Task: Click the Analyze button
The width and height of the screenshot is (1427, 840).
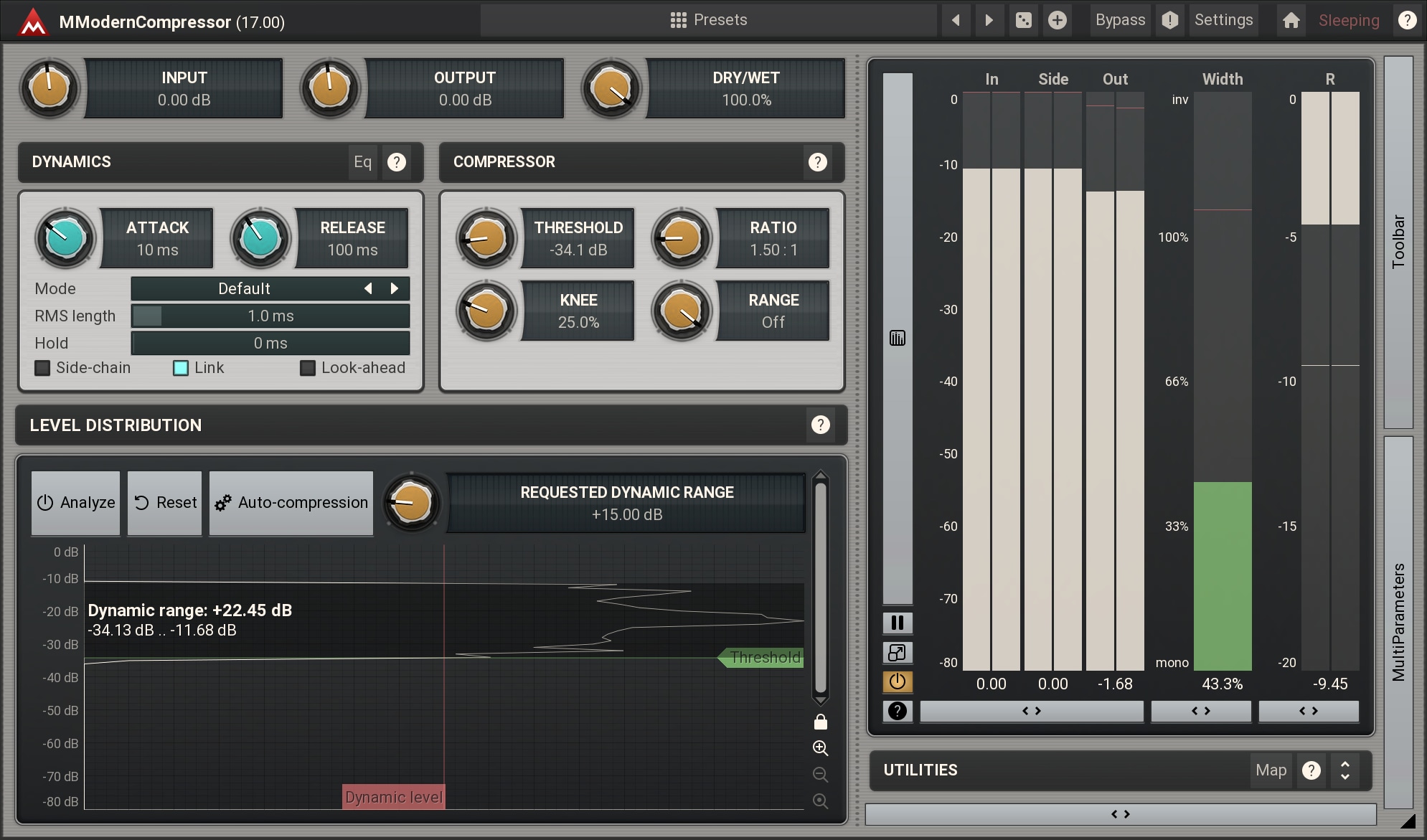Action: [x=75, y=503]
